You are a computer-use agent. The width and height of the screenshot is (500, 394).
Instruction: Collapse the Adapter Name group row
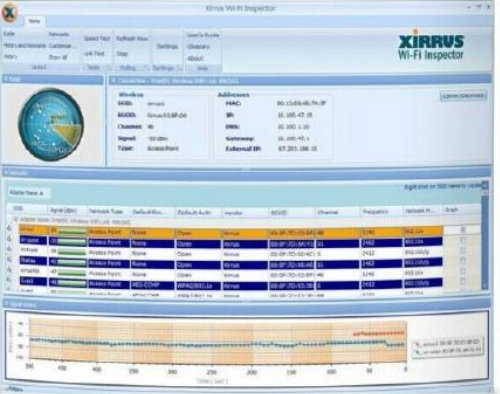click(15, 220)
